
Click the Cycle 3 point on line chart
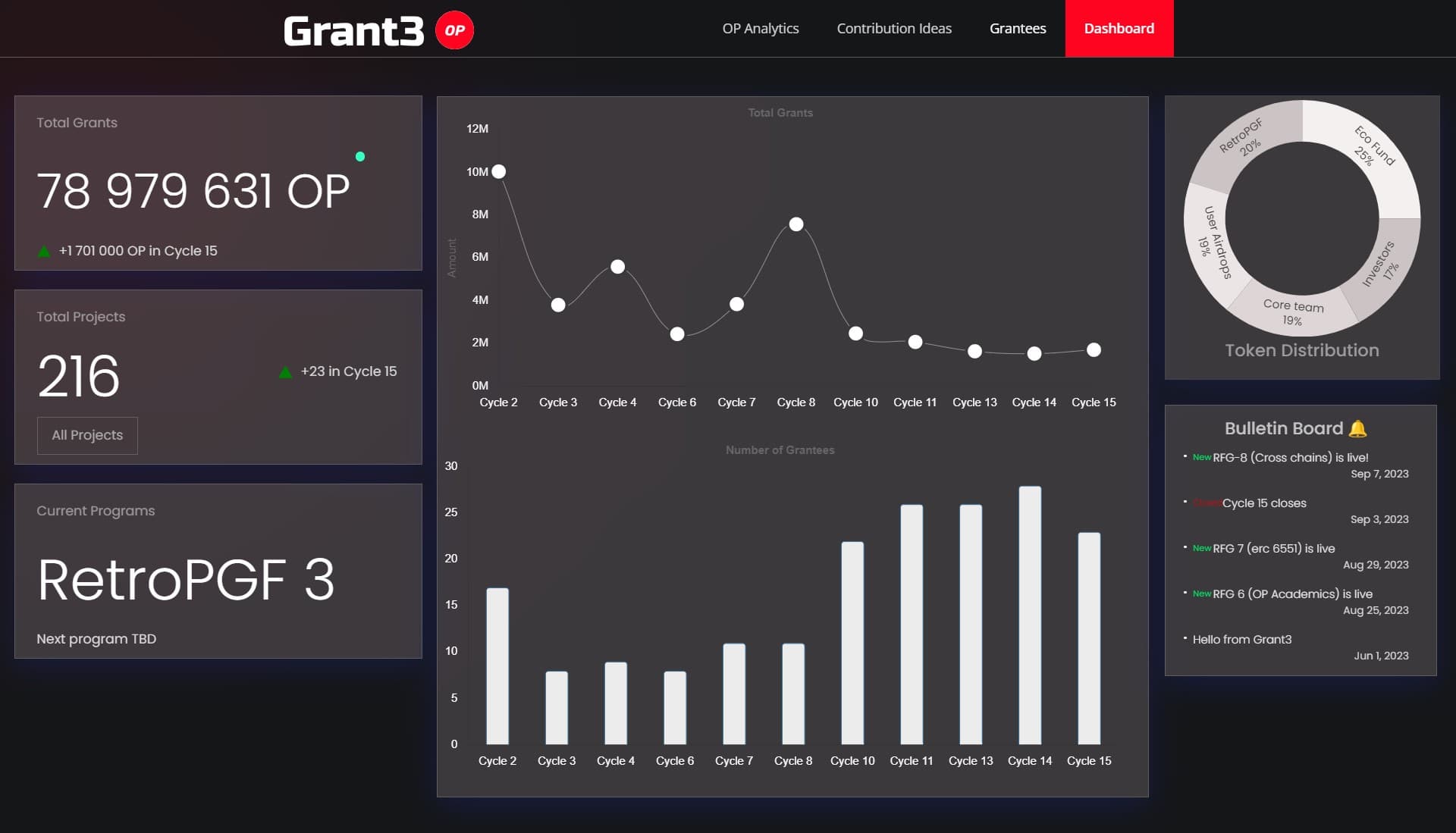[x=558, y=305]
